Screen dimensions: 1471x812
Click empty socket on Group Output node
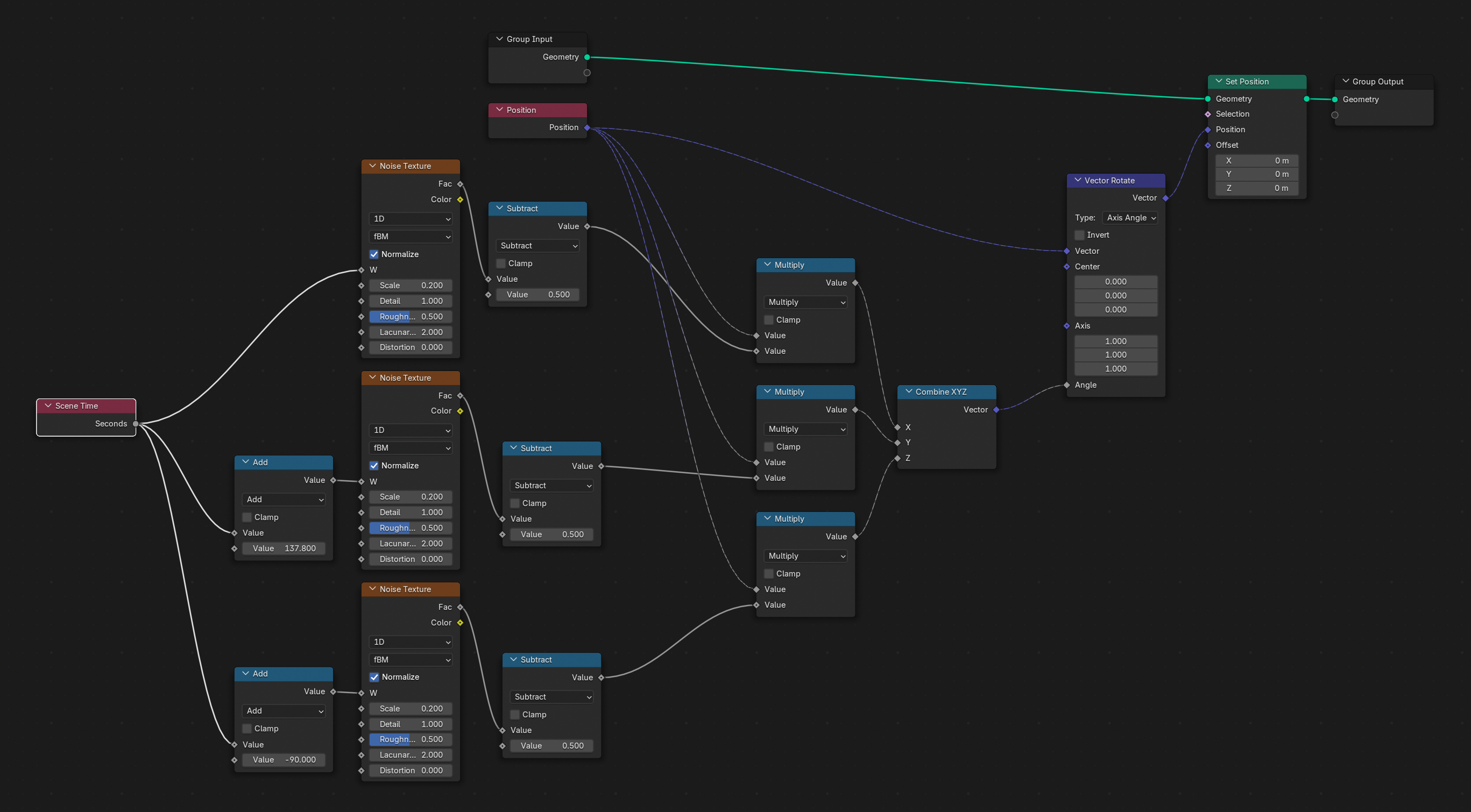1334,115
